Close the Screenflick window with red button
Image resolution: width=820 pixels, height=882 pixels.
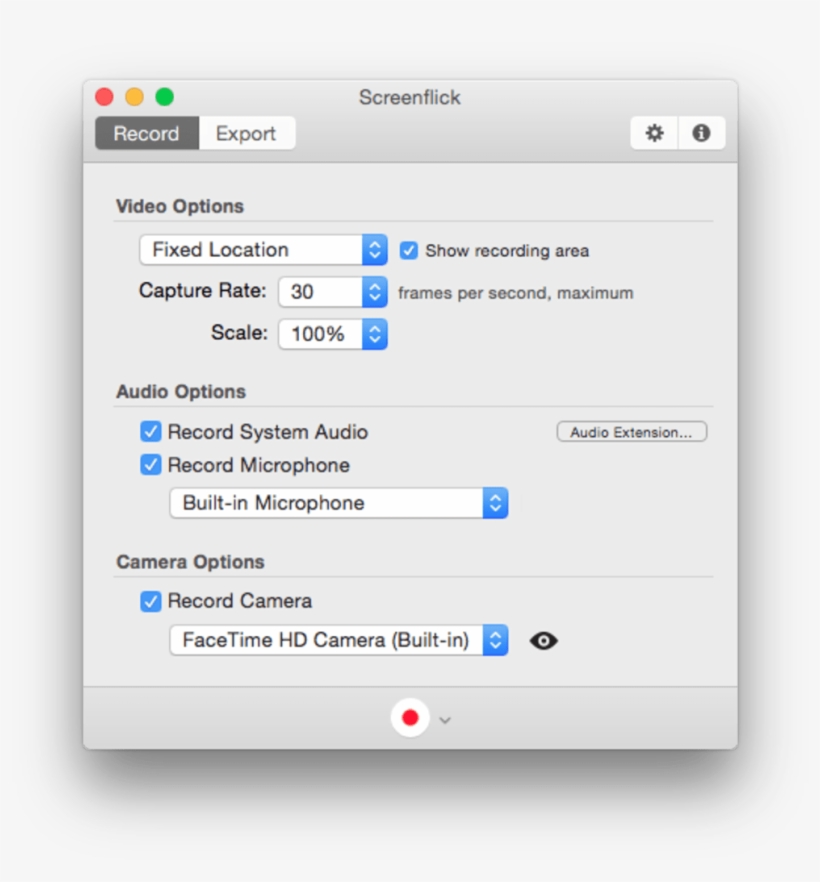104,97
